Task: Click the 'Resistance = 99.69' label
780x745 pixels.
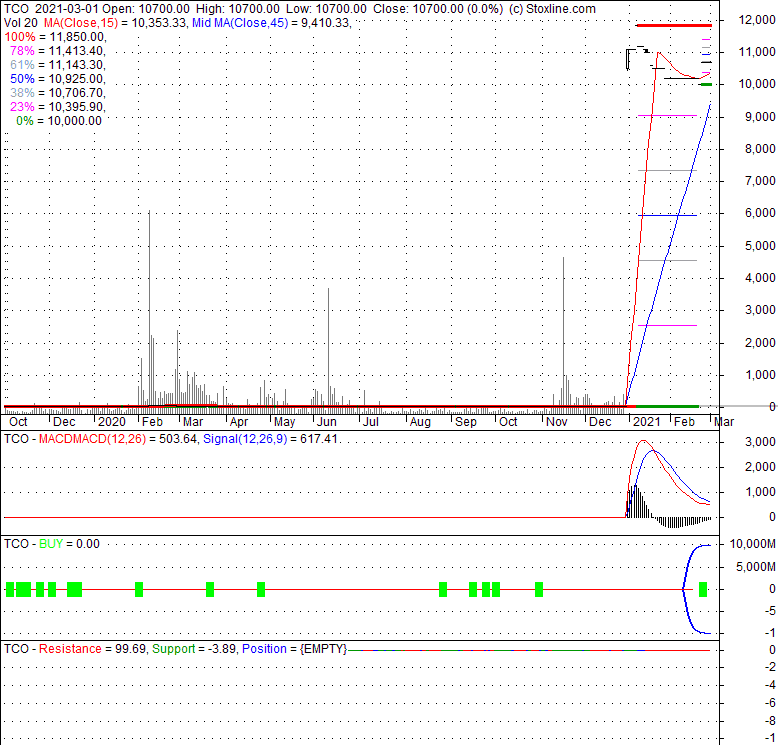Action: [93, 649]
